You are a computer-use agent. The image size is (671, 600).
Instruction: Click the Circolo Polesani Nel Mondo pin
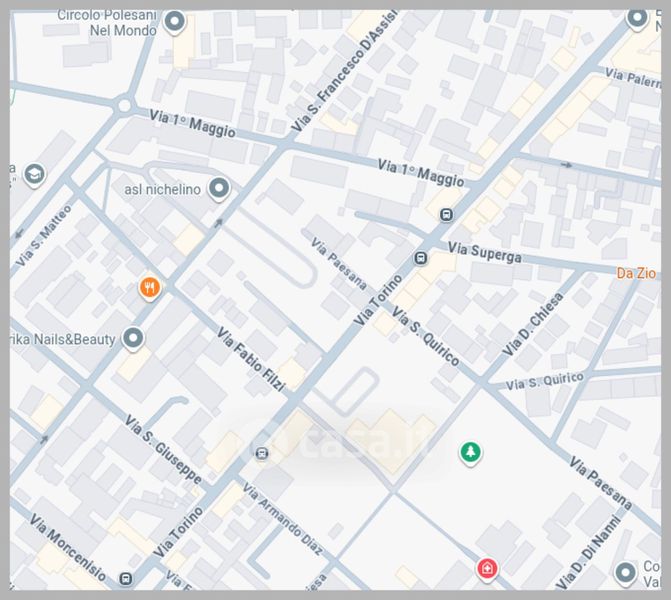point(176,22)
